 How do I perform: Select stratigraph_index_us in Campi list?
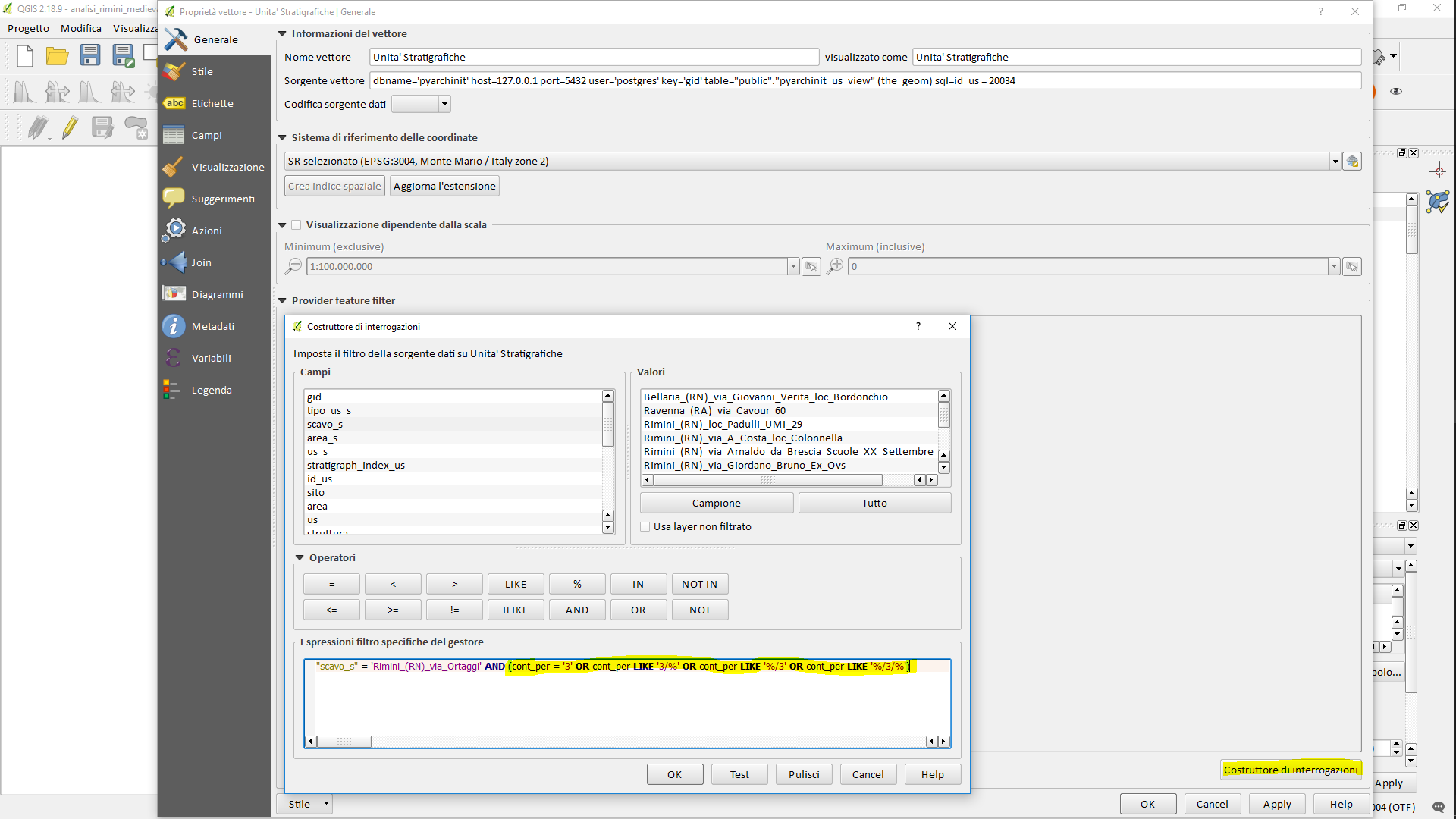pos(453,465)
